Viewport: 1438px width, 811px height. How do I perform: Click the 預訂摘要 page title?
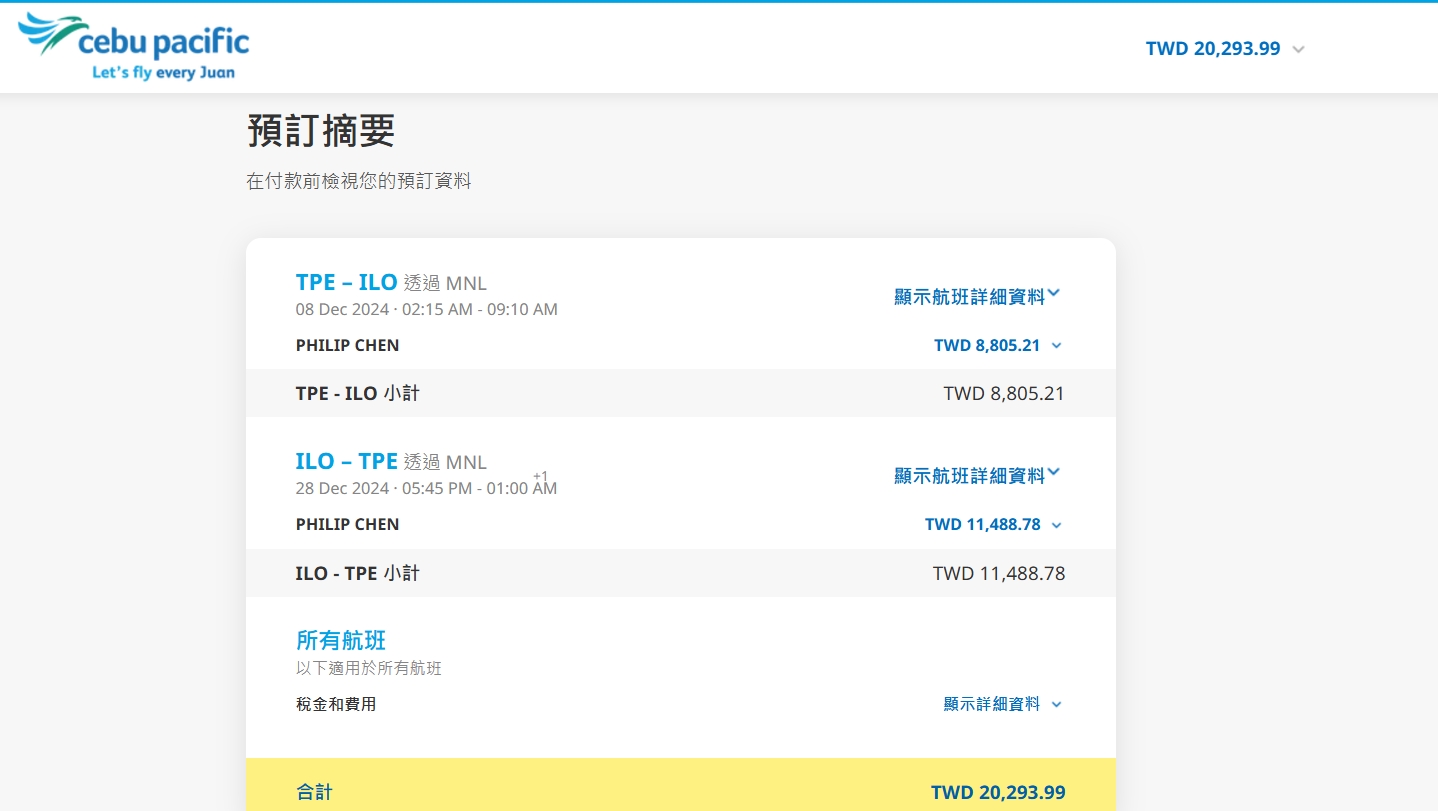click(322, 131)
